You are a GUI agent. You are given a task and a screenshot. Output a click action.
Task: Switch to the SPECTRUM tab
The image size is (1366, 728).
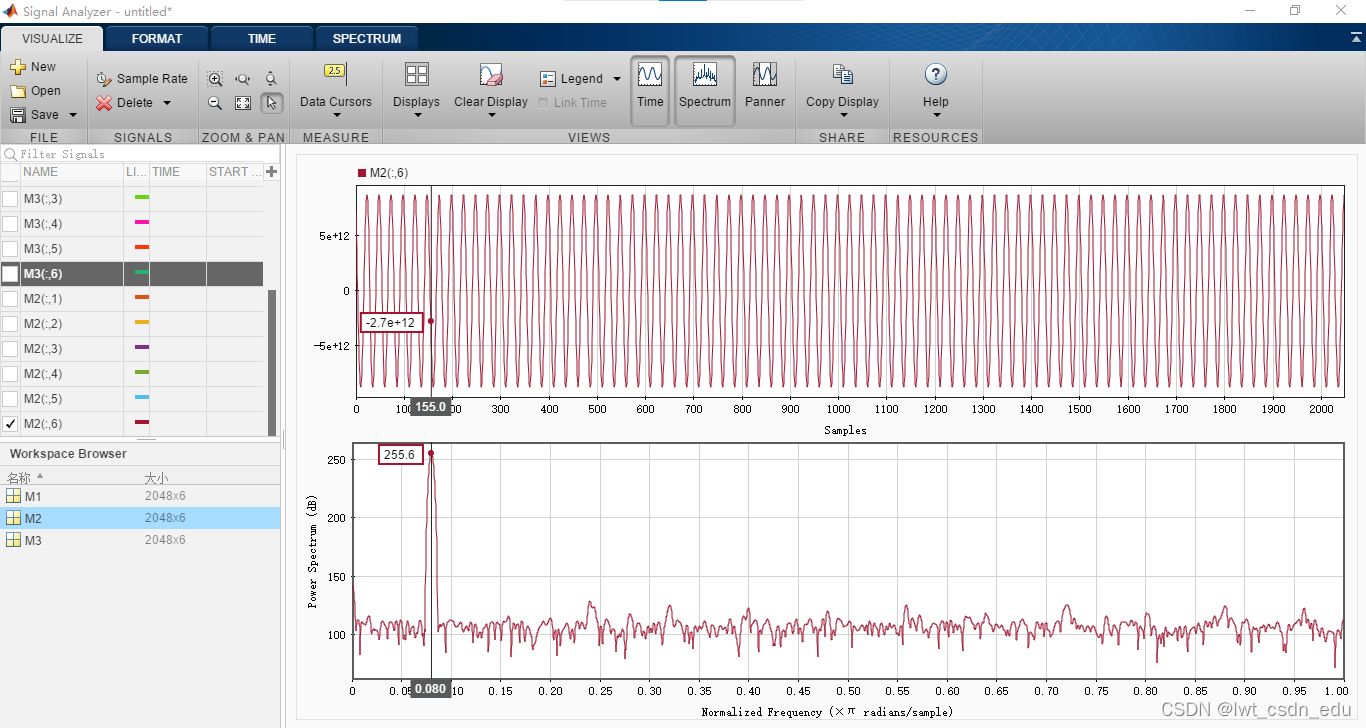367,39
